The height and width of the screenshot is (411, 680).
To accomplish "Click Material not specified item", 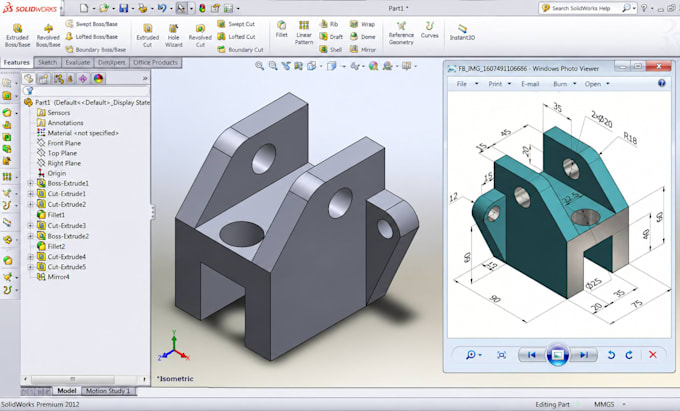I will coord(78,133).
